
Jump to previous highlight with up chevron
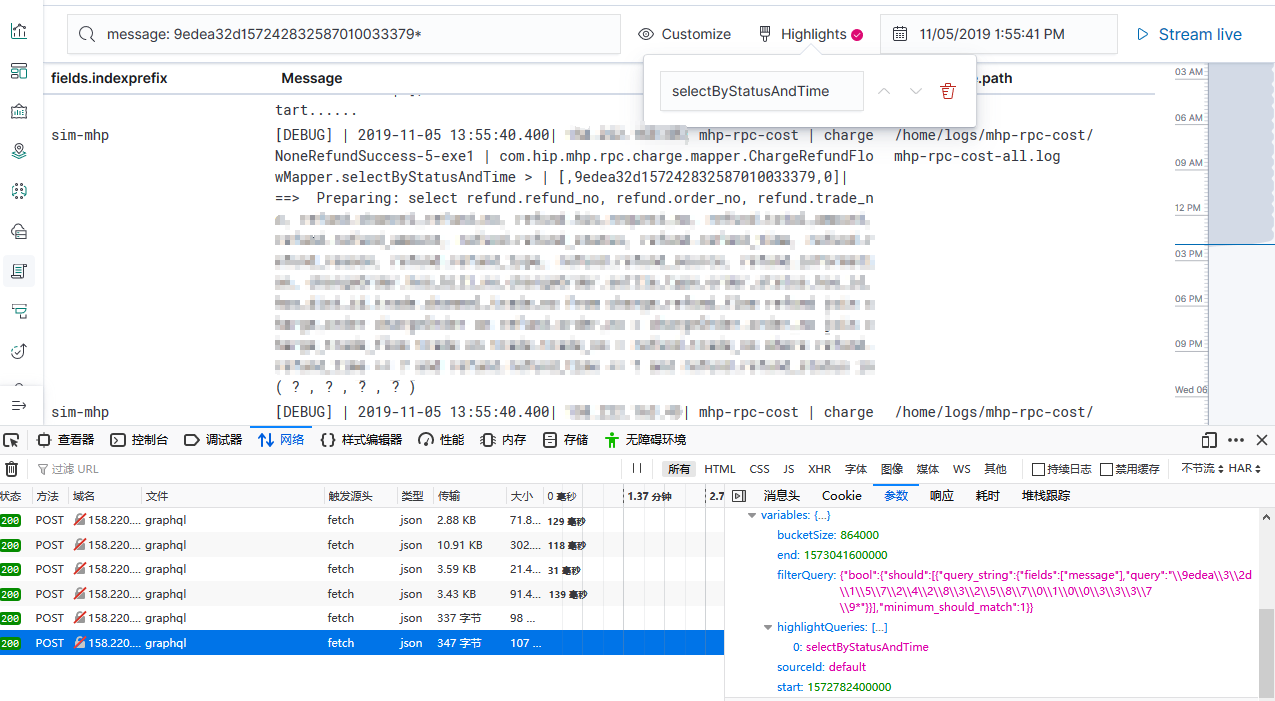tap(884, 91)
